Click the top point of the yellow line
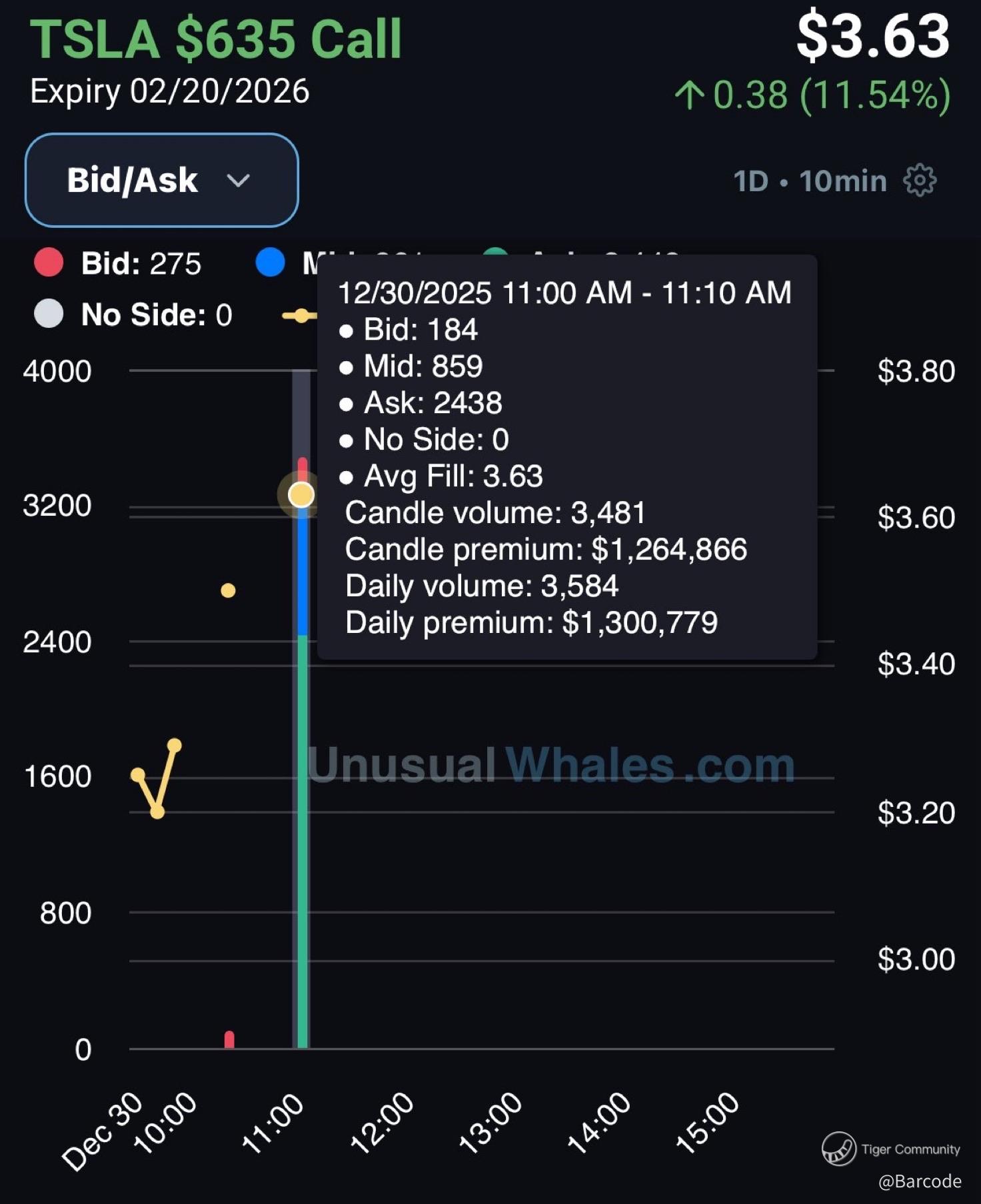The width and height of the screenshot is (981, 1204). click(x=175, y=745)
